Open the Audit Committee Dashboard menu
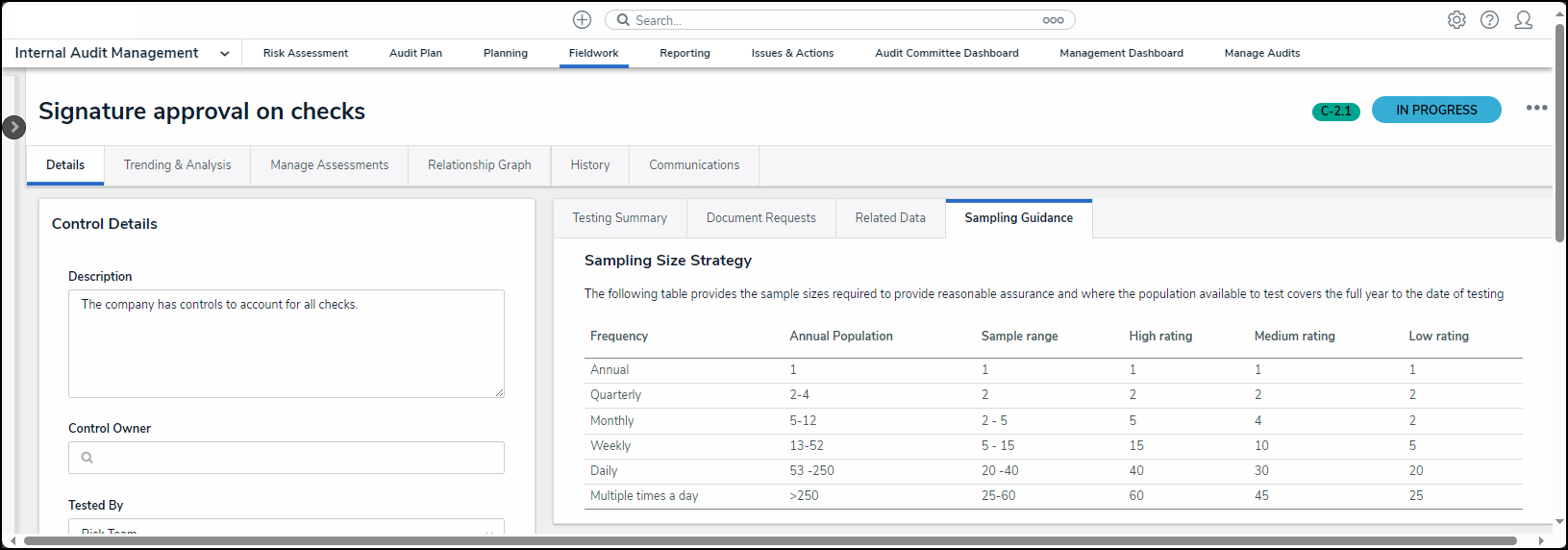Viewport: 1568px width, 550px height. [x=946, y=54]
